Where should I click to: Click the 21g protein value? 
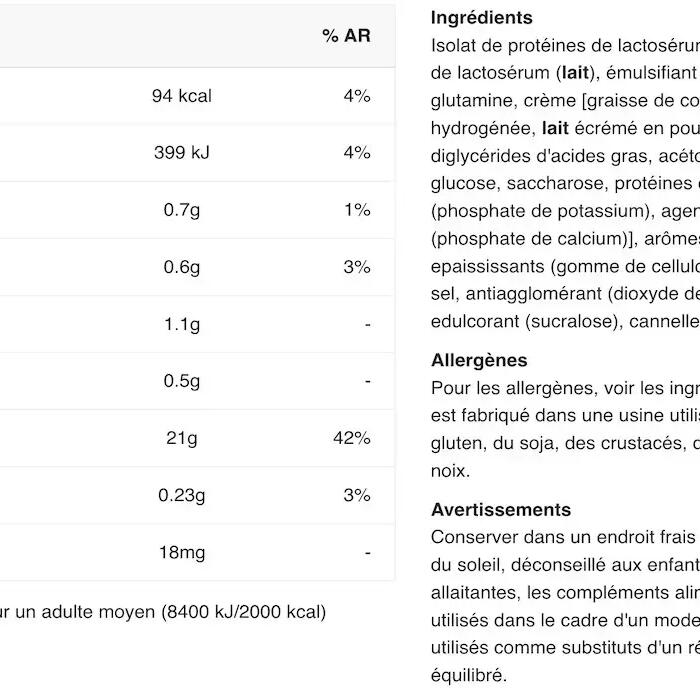click(182, 438)
